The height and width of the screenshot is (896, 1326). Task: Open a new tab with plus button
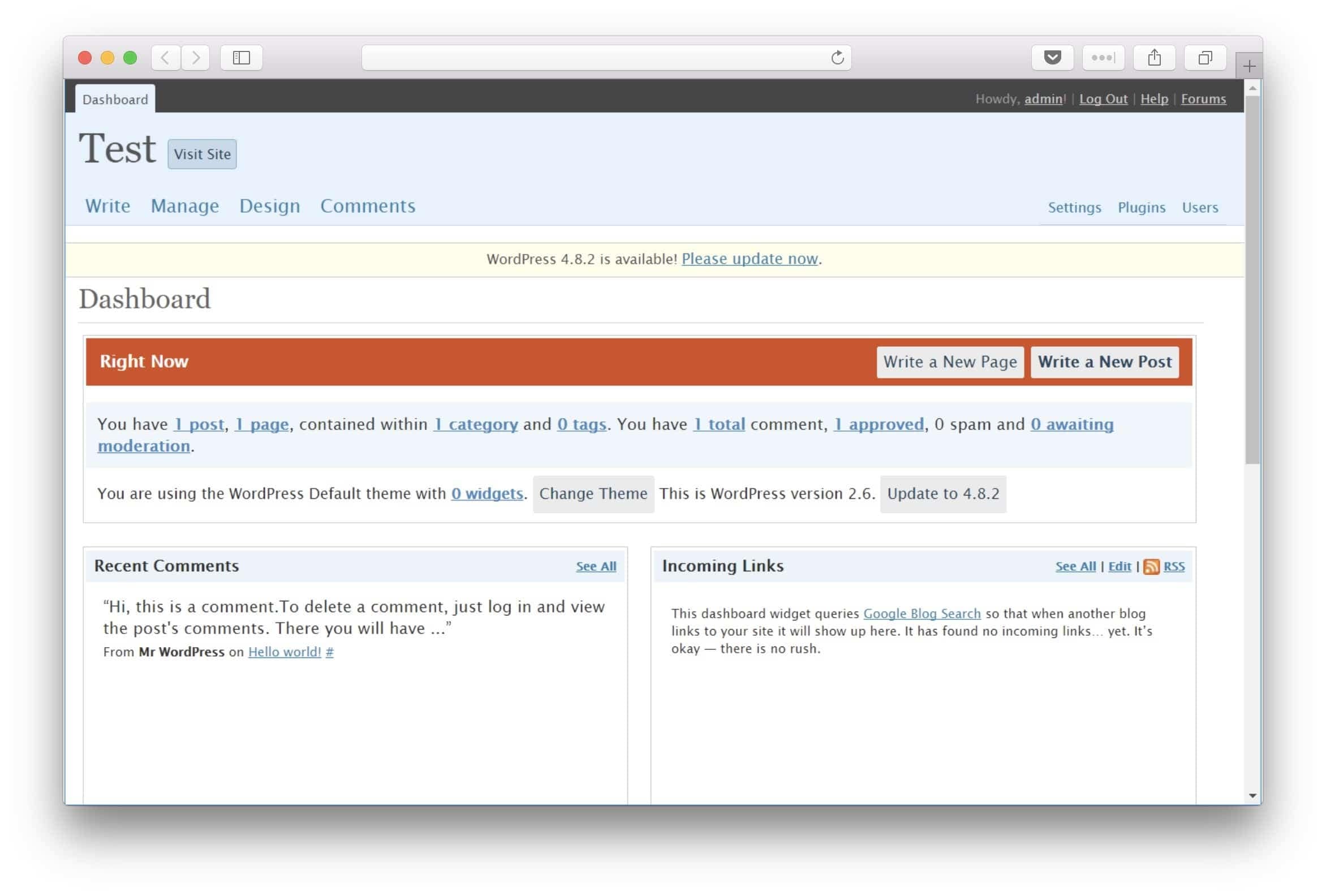pyautogui.click(x=1249, y=66)
